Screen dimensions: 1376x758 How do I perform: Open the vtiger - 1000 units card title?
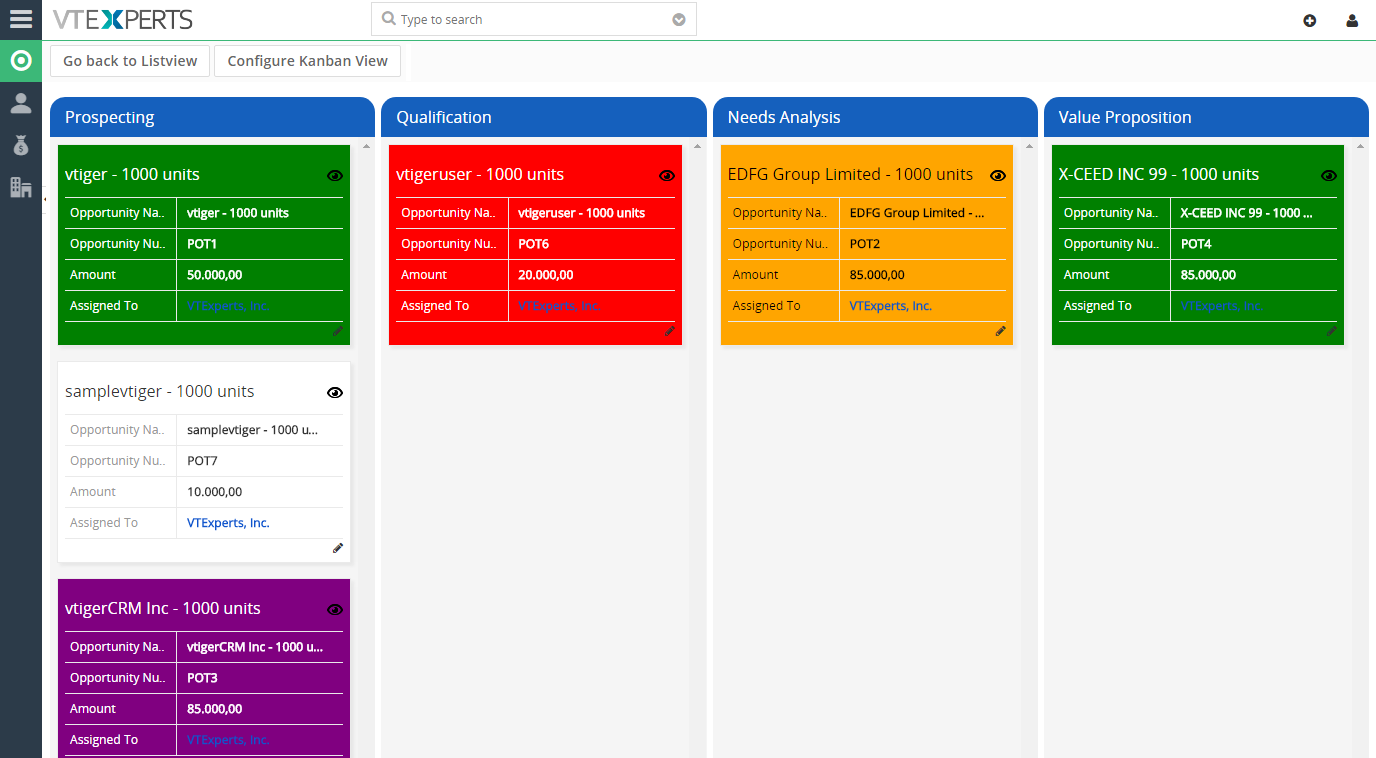(x=132, y=174)
